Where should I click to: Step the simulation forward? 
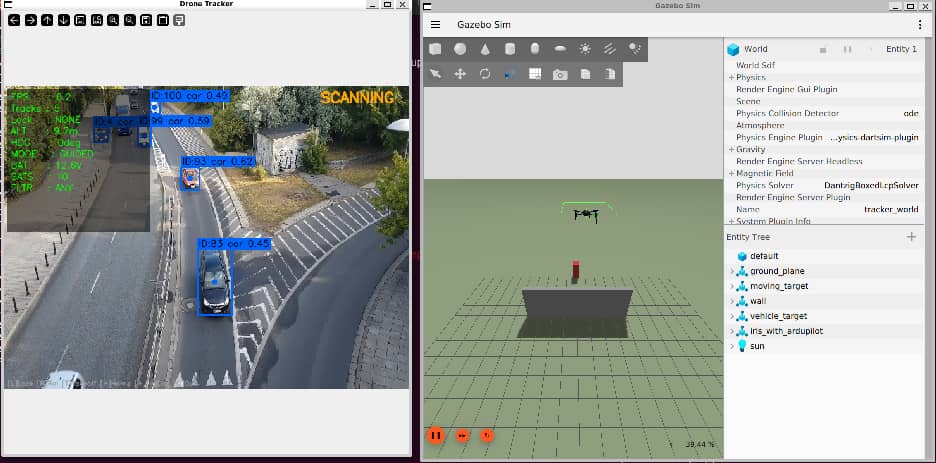[463, 436]
